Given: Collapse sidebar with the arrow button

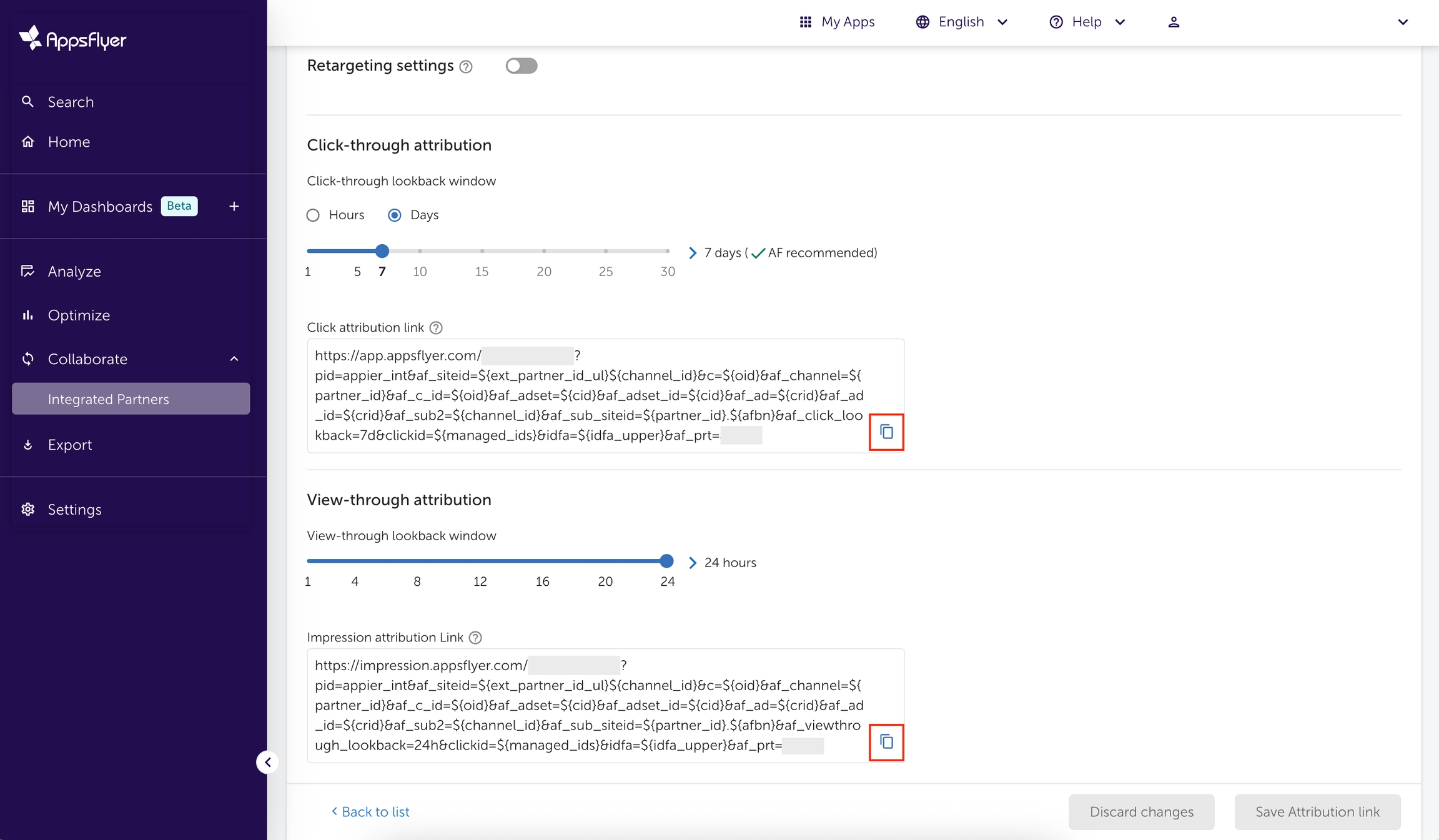Looking at the screenshot, I should (267, 762).
